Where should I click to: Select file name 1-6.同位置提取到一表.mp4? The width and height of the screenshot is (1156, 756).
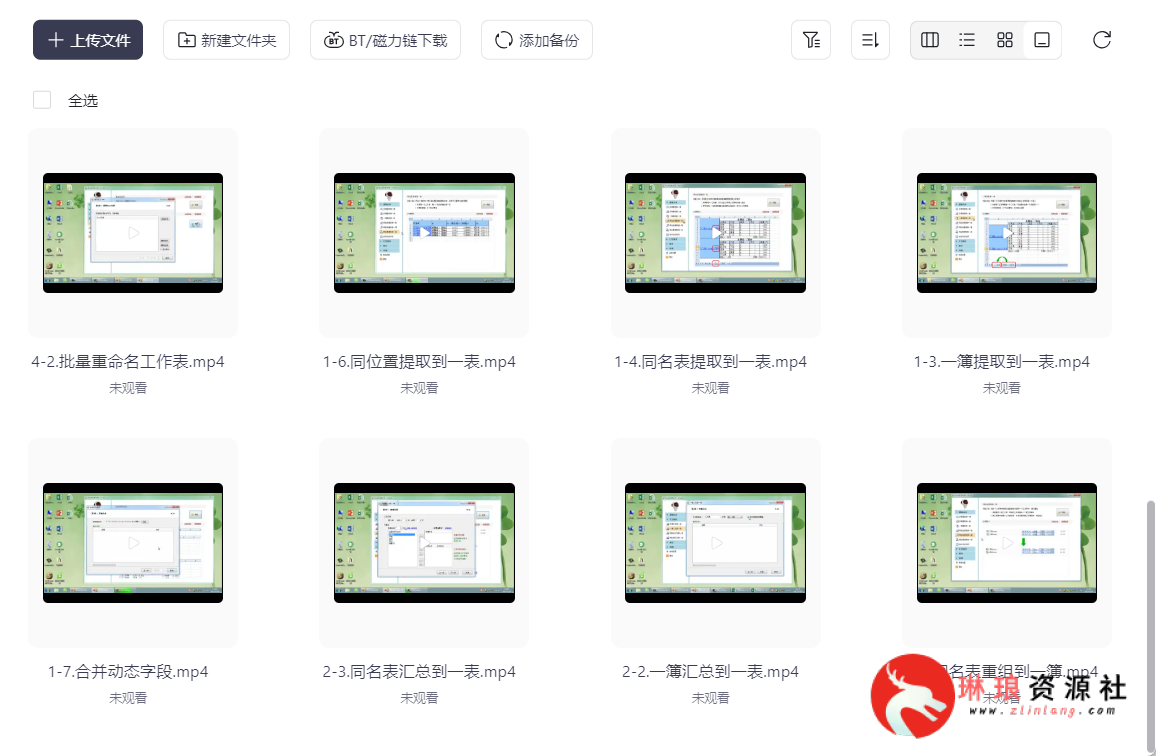[419, 361]
